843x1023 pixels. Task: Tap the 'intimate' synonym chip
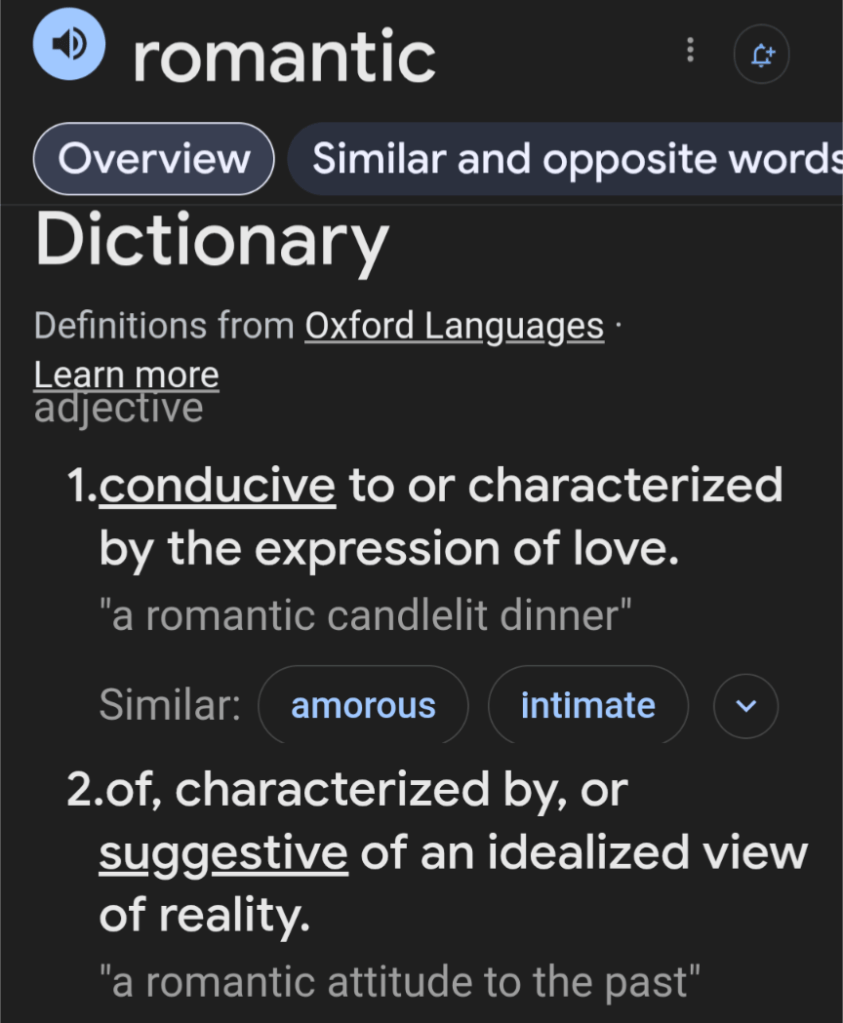coord(588,706)
